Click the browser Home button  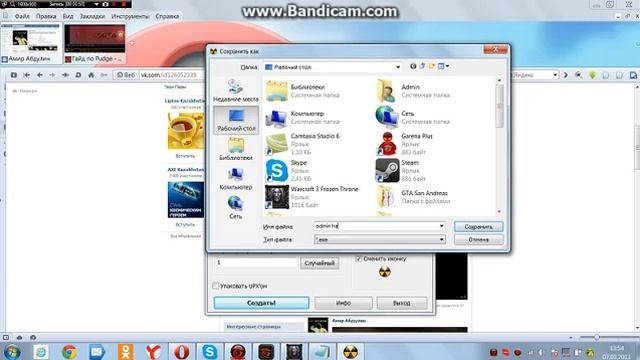(91, 75)
